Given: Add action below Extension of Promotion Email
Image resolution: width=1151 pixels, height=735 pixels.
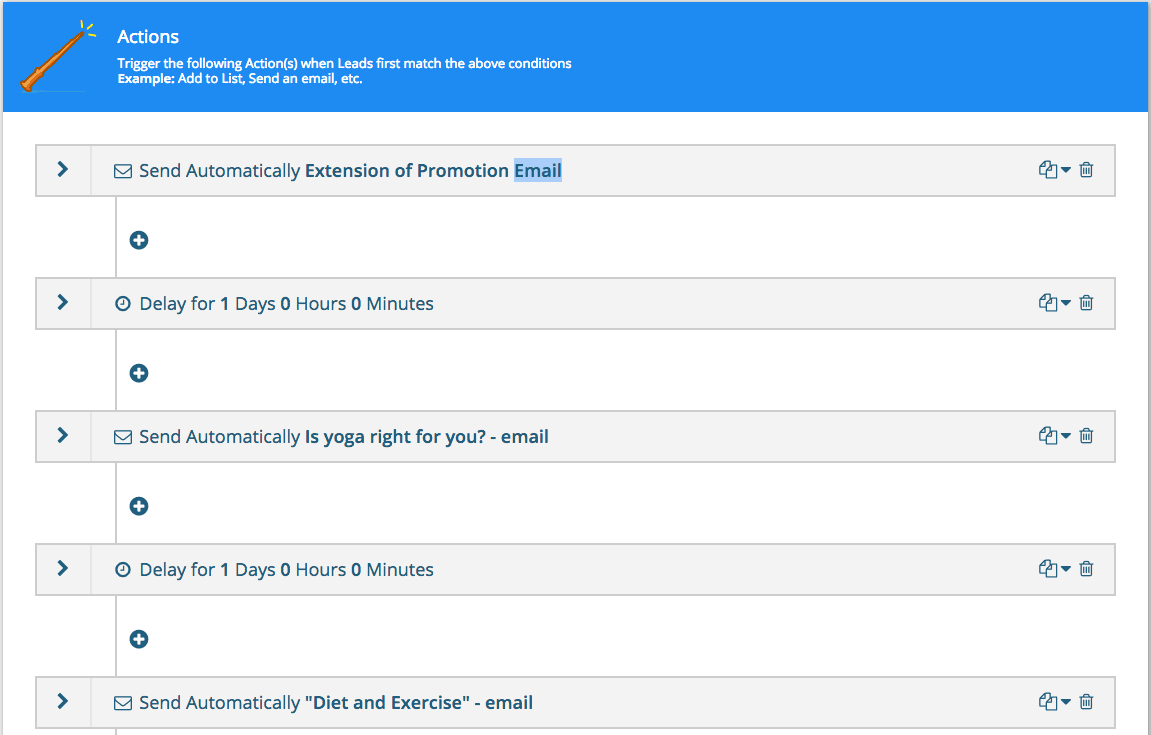Looking at the screenshot, I should (x=139, y=240).
